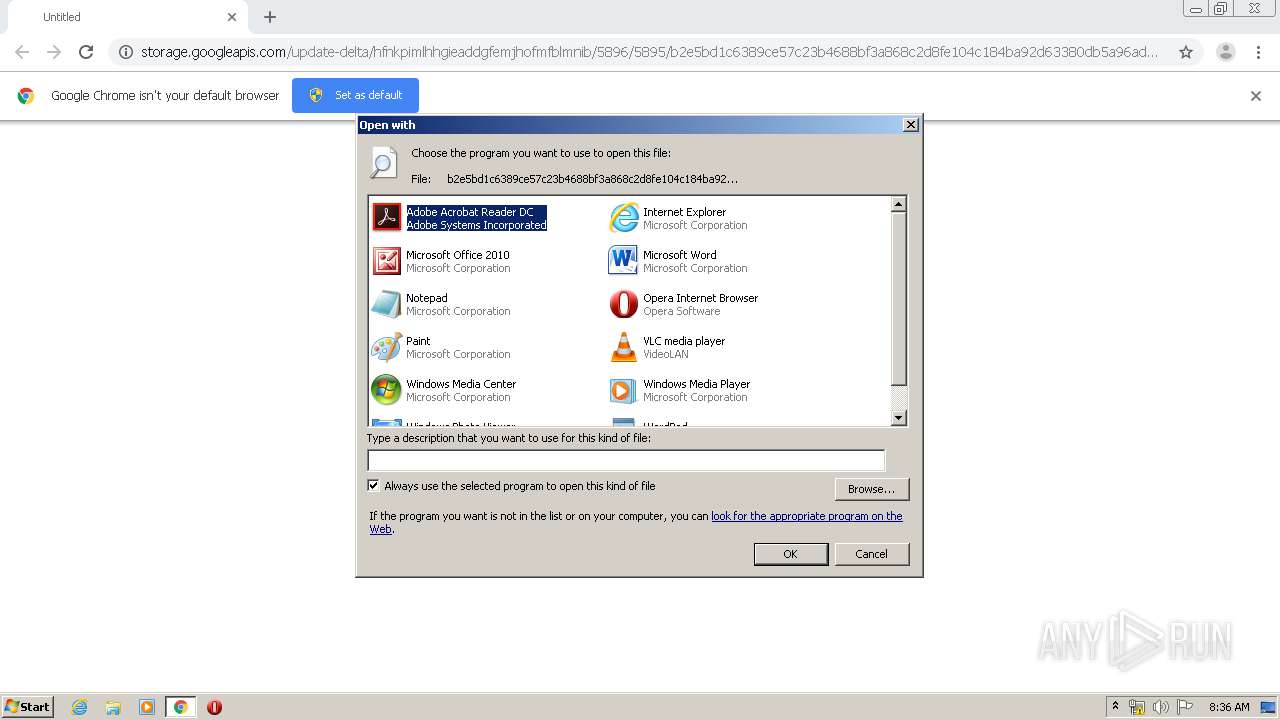Click the Chrome back arrow
The width and height of the screenshot is (1280, 720).
(22, 52)
